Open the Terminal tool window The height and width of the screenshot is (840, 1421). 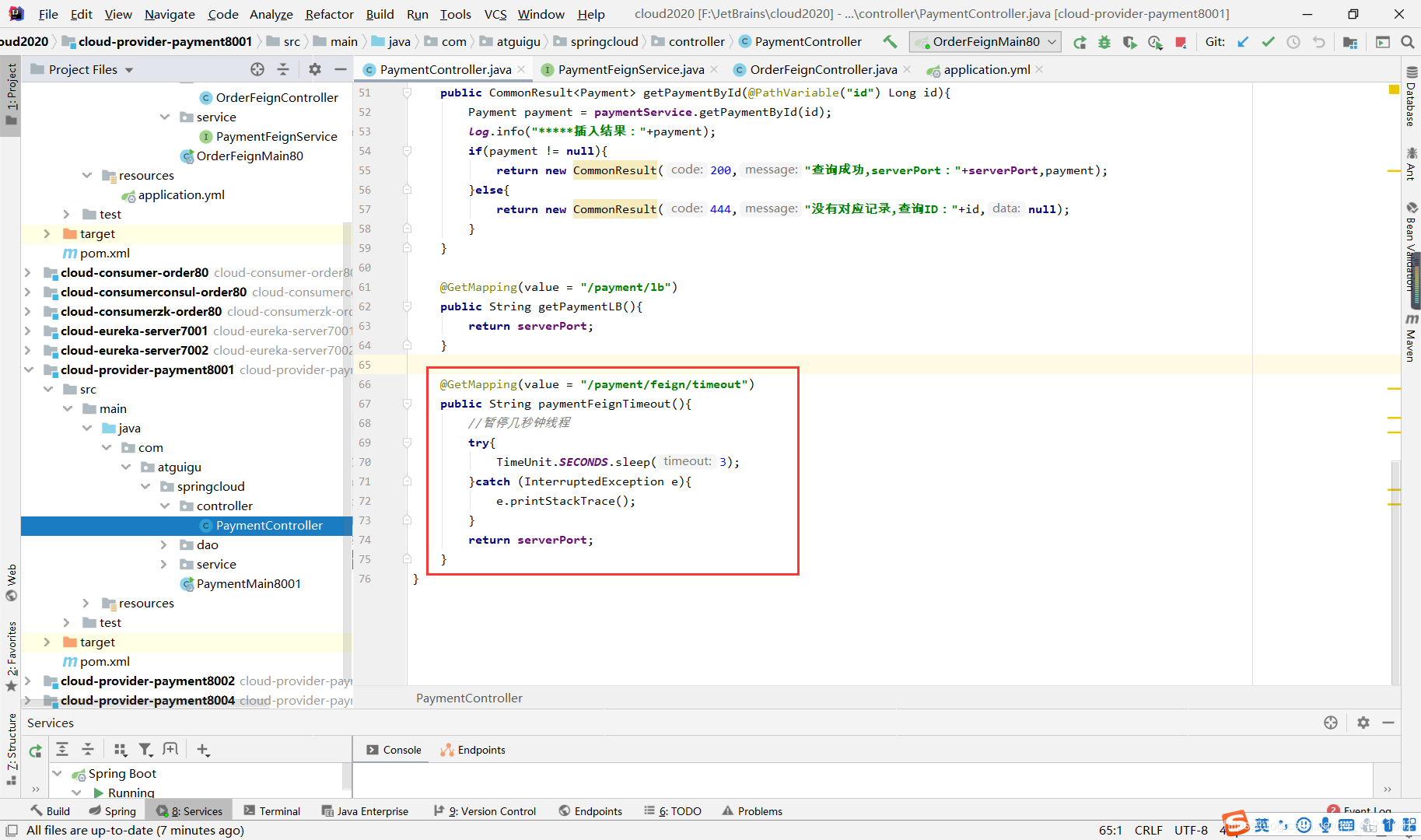271,811
